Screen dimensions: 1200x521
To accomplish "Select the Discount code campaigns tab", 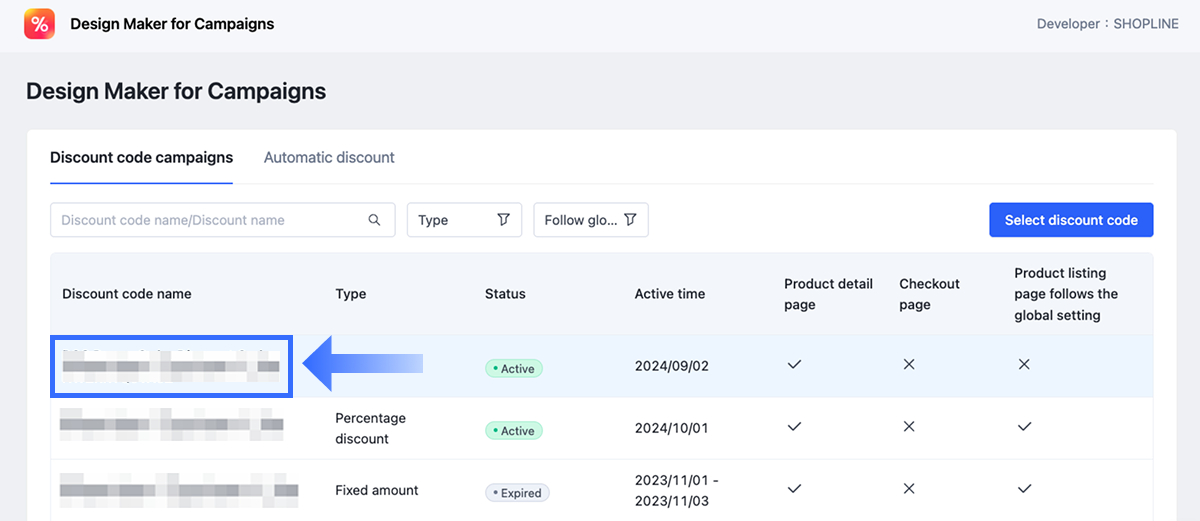I will (x=141, y=158).
